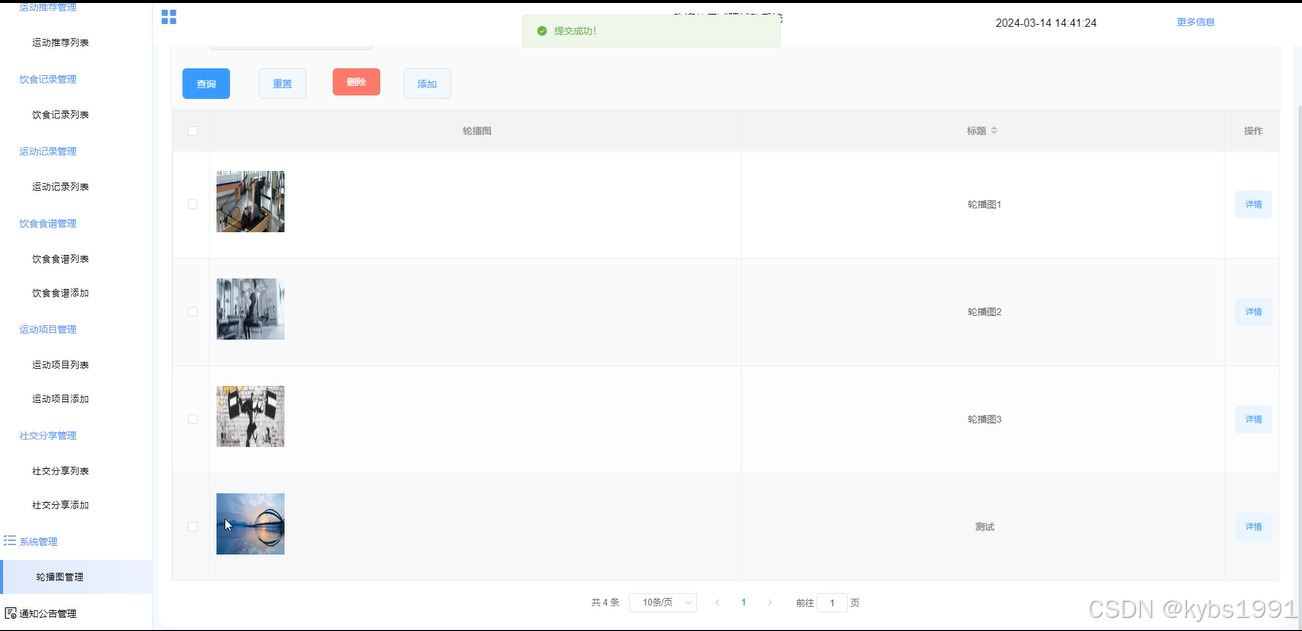Click the blue 查询 search button
This screenshot has width=1302, height=631.
coord(206,84)
